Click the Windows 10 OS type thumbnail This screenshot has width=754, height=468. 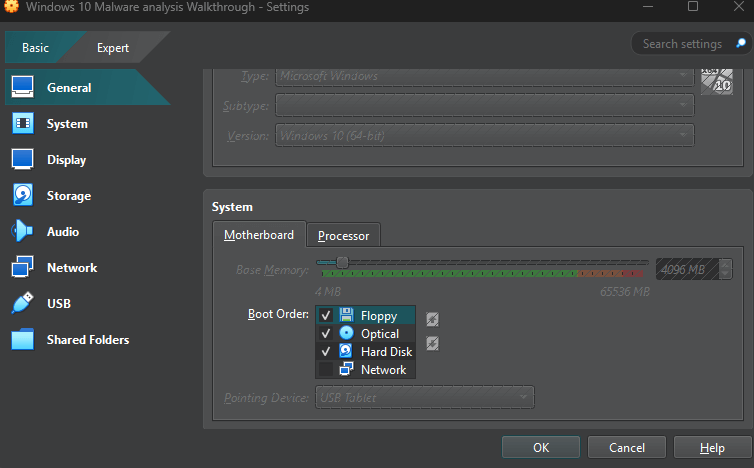[x=716, y=82]
